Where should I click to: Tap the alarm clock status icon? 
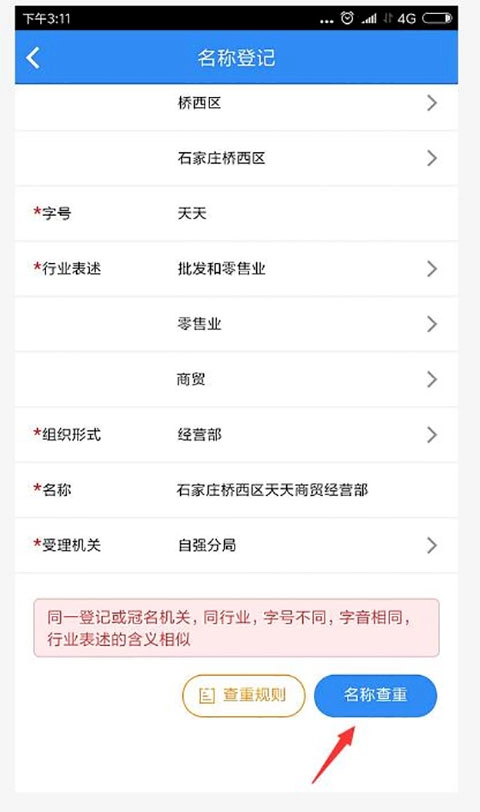click(x=347, y=18)
